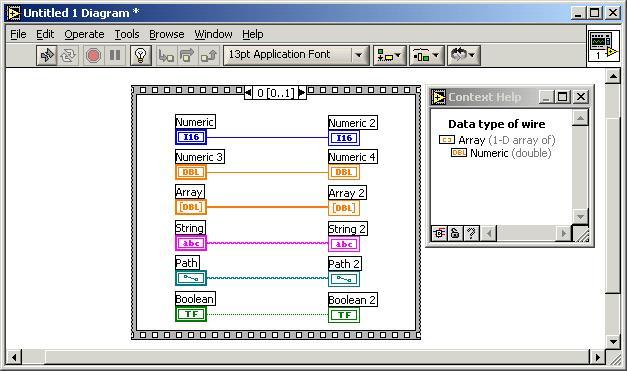The width and height of the screenshot is (627, 371).
Task: Toggle Highlight Execution light bulb
Action: click(x=140, y=55)
